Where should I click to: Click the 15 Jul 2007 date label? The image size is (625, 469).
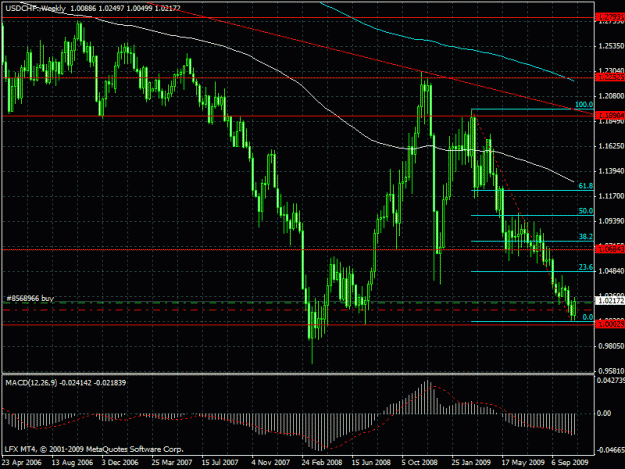click(220, 463)
